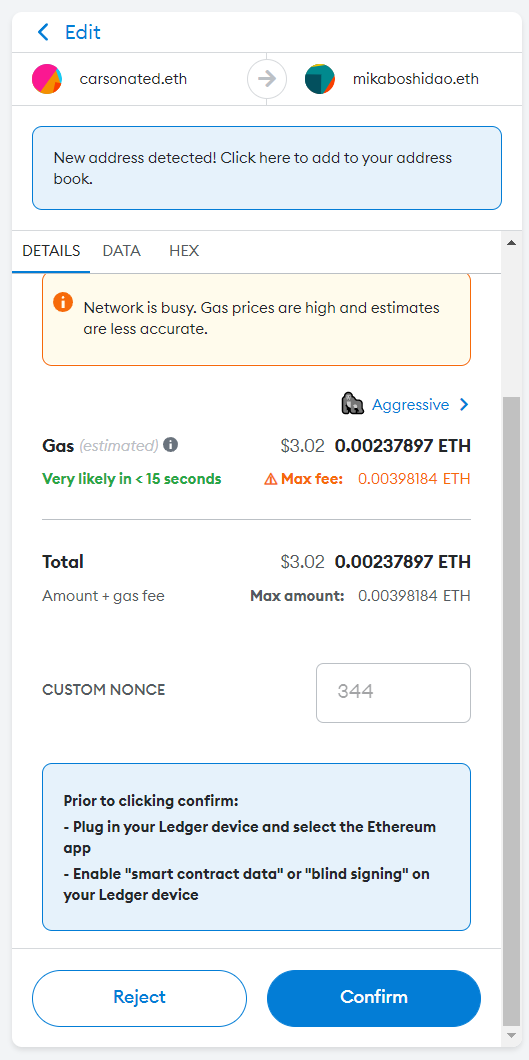Confirm the transaction

pyautogui.click(x=374, y=998)
